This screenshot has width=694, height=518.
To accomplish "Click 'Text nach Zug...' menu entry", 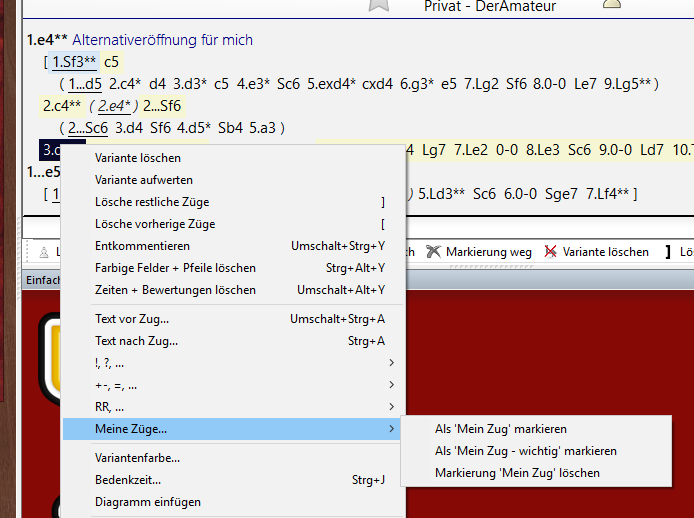I will point(136,341).
